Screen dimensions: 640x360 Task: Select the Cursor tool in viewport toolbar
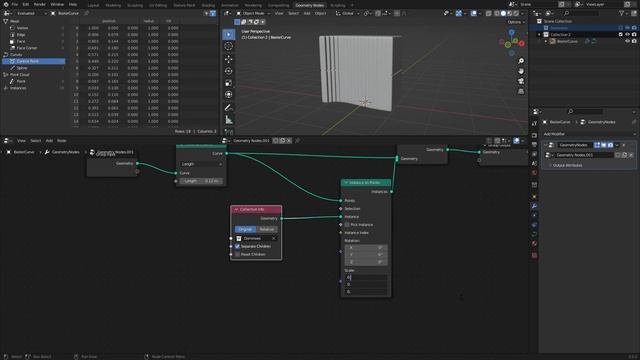tap(229, 46)
